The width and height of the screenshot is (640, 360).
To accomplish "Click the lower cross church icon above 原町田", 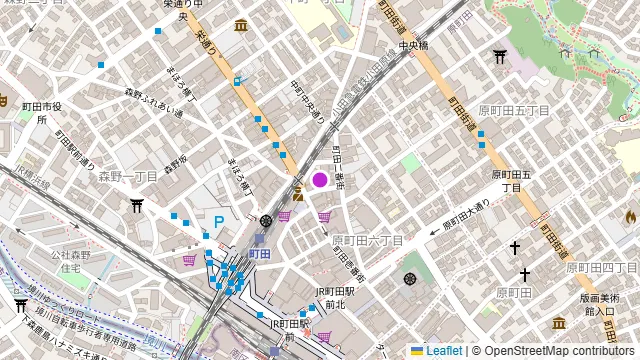I will pyautogui.click(x=525, y=275).
